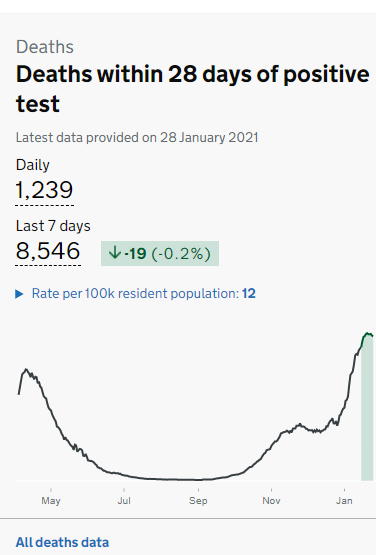This screenshot has height=555, width=376.
Task: Click the Daily deaths figure 1,239
Action: (44, 190)
